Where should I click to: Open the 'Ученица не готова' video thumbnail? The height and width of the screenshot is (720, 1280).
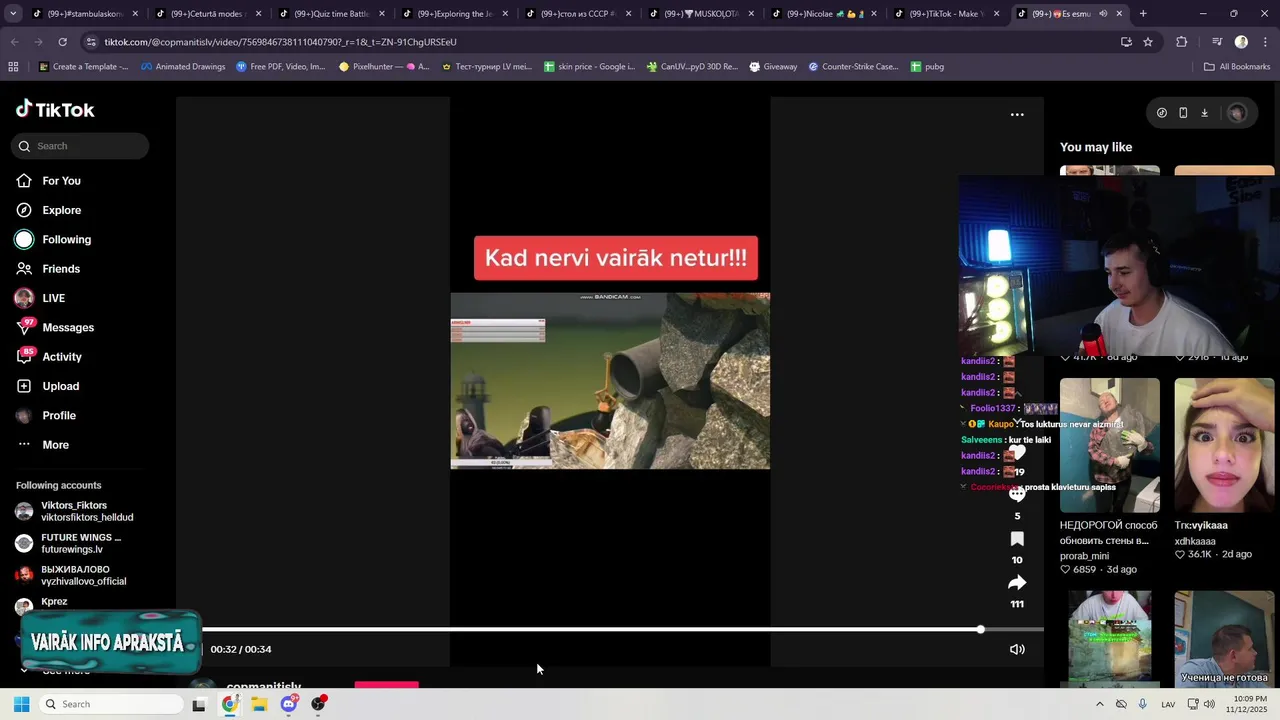(1224, 638)
